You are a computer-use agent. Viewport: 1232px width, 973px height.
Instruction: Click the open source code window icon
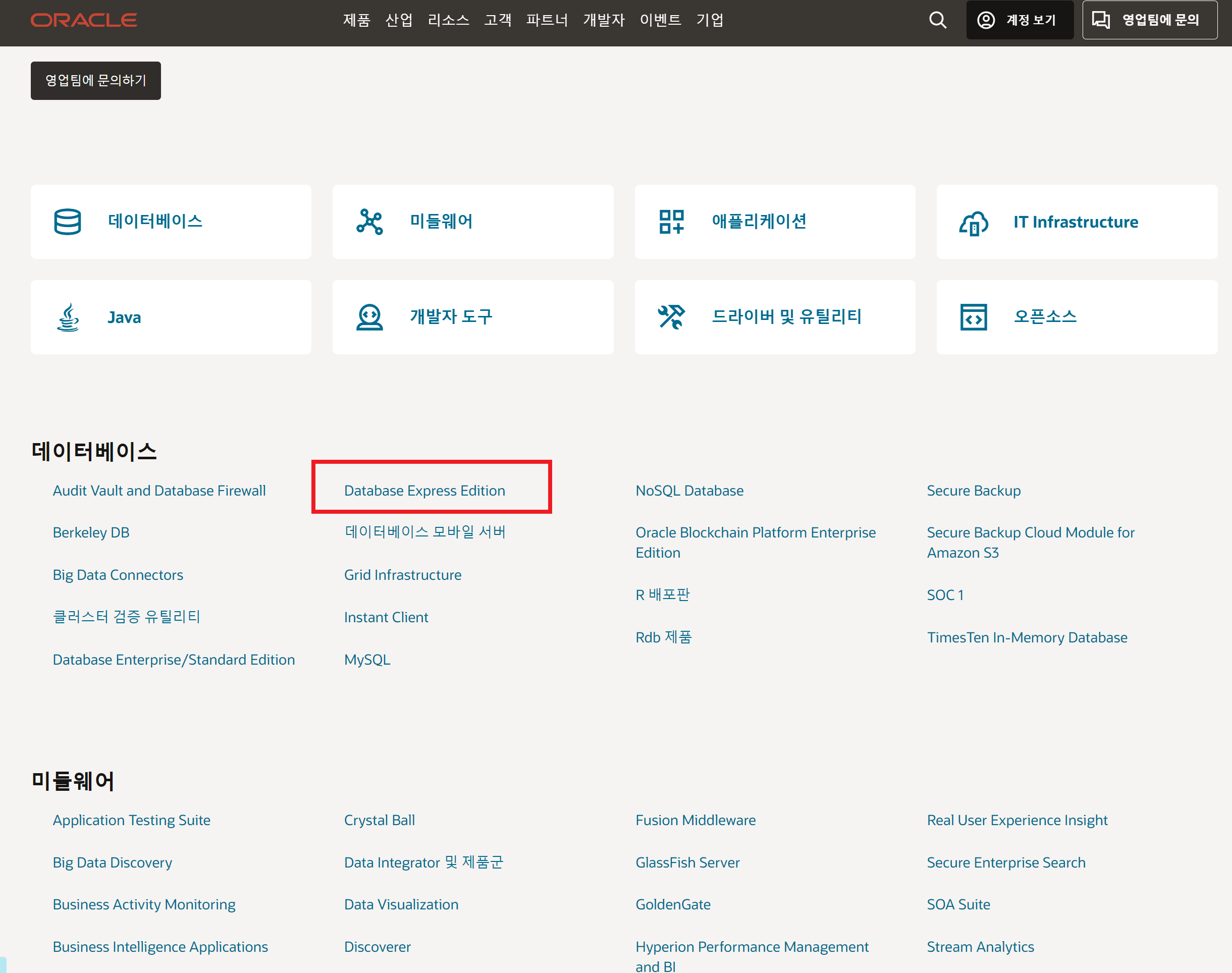click(x=974, y=317)
